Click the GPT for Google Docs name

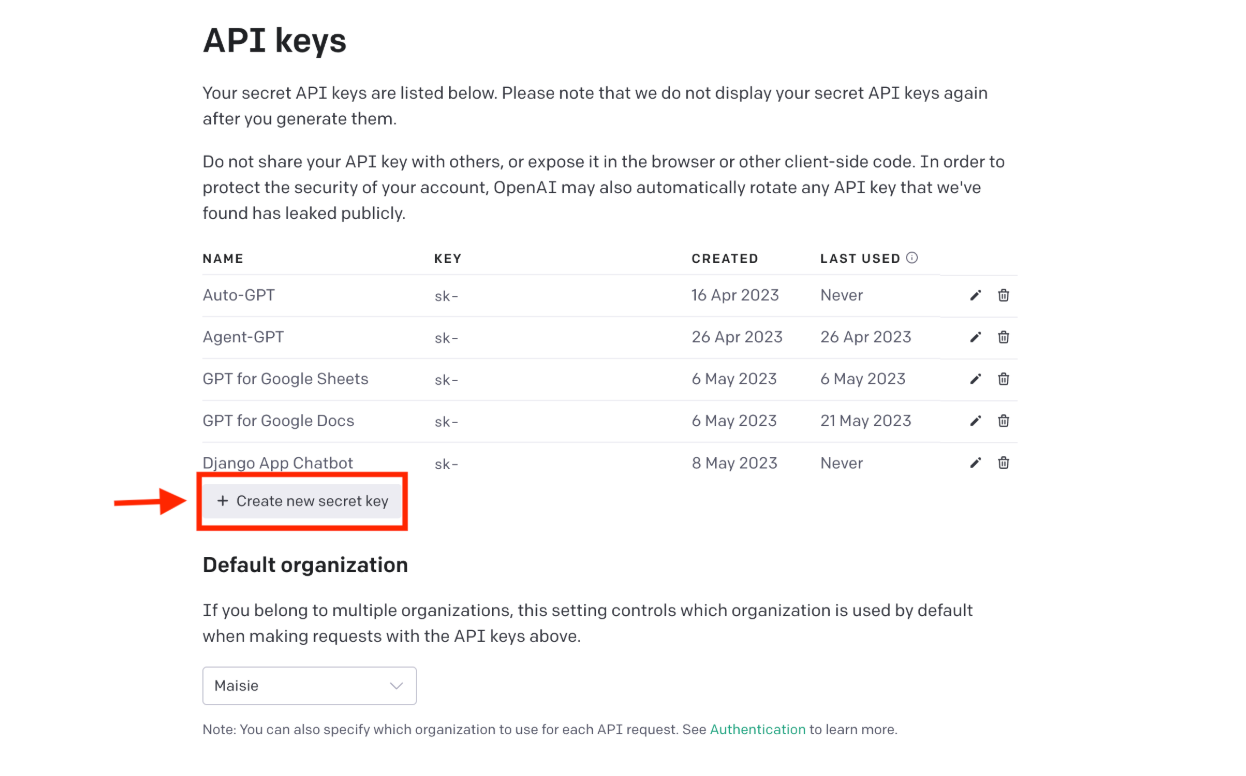278,421
